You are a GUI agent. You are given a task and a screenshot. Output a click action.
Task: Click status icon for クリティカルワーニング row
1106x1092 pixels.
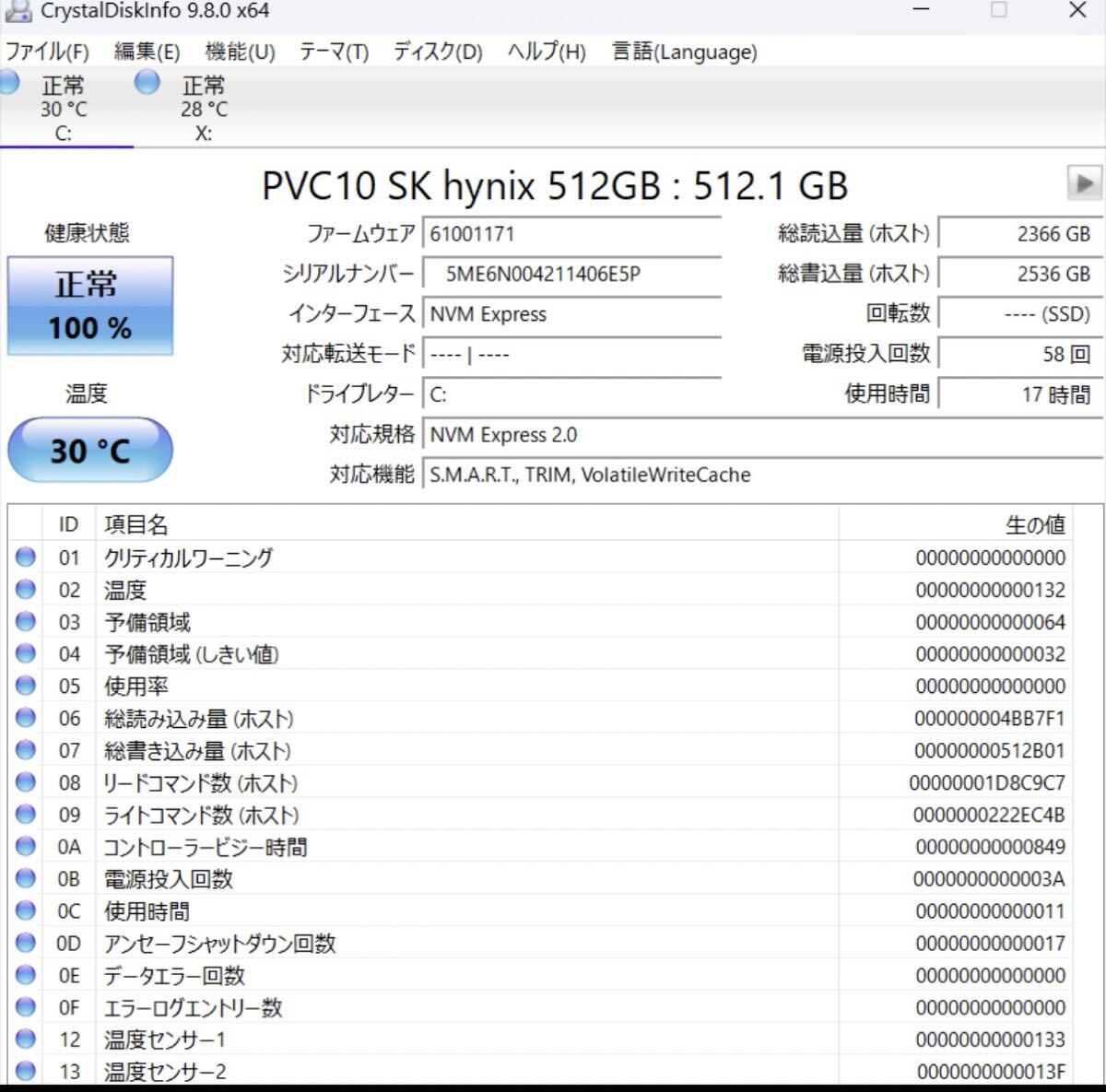[x=26, y=557]
